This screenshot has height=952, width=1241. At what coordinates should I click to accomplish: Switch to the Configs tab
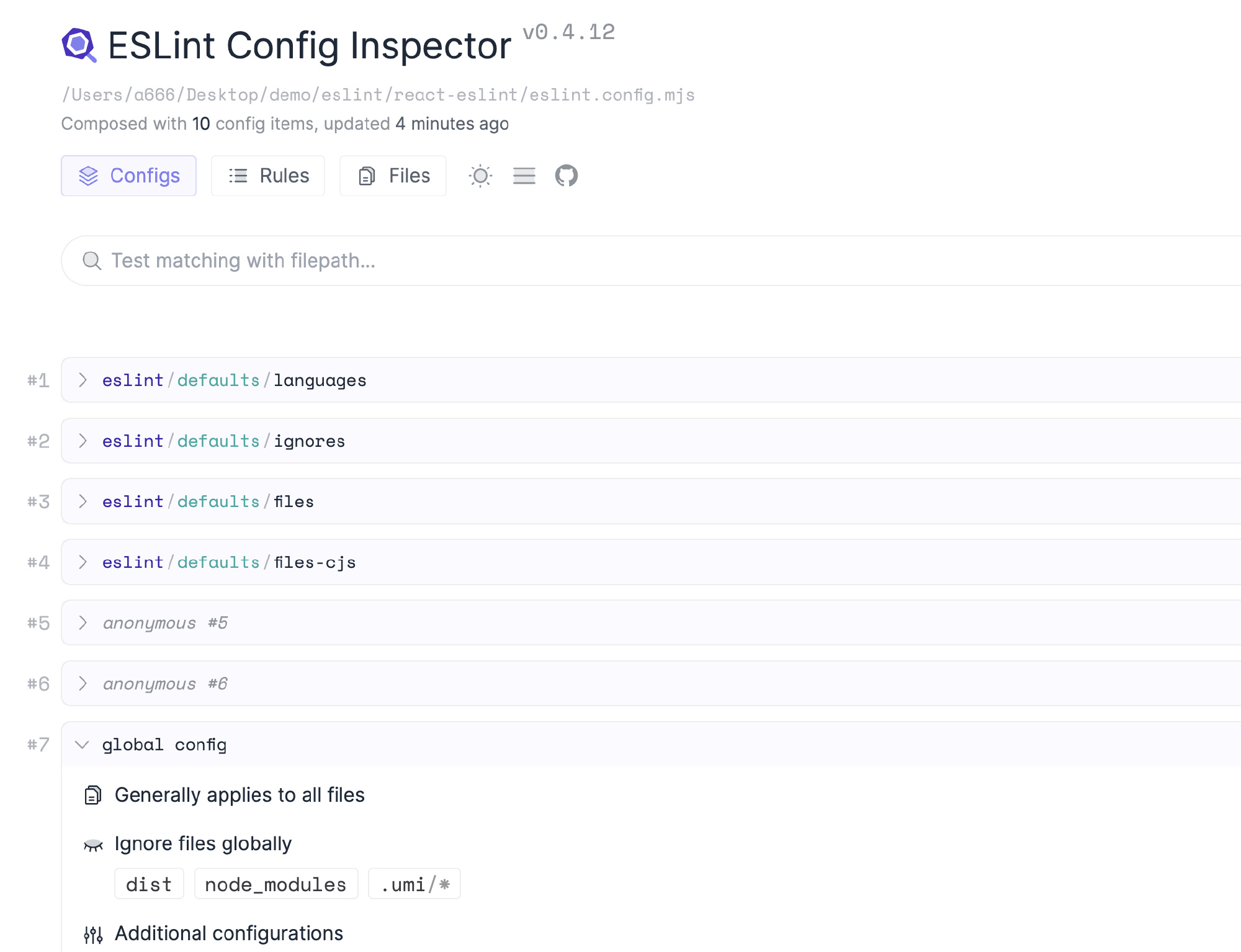coord(129,176)
